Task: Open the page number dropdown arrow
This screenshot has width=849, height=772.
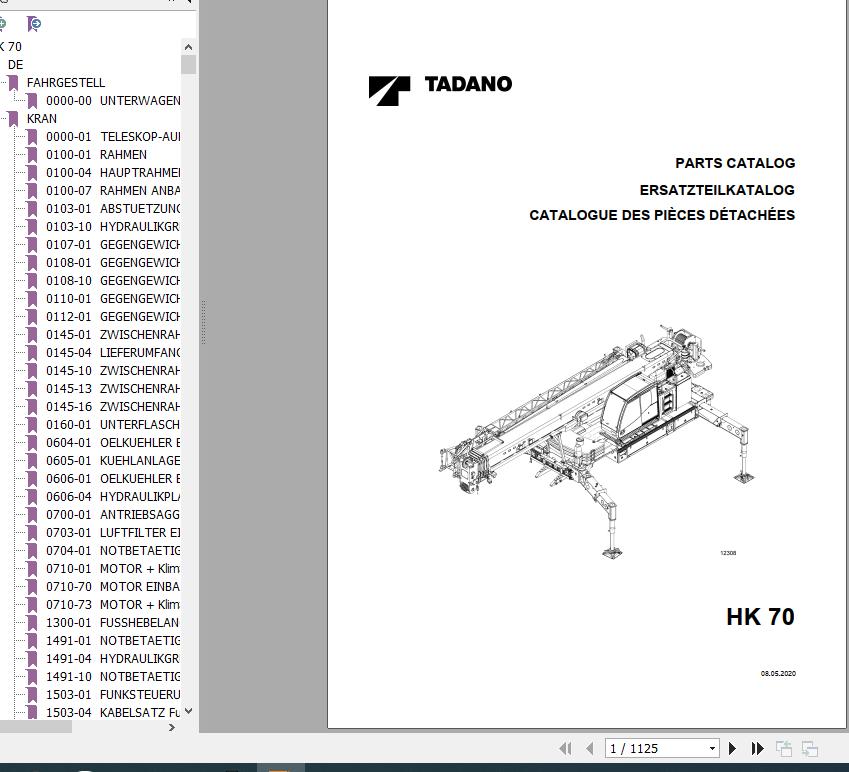Action: coord(711,747)
